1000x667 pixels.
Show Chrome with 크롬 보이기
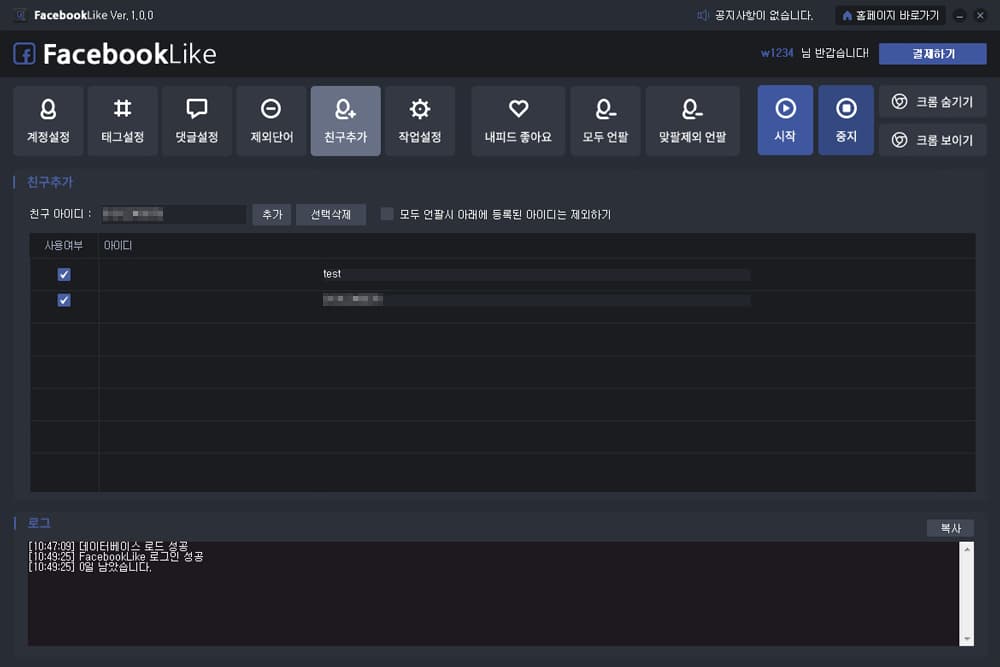pos(932,140)
